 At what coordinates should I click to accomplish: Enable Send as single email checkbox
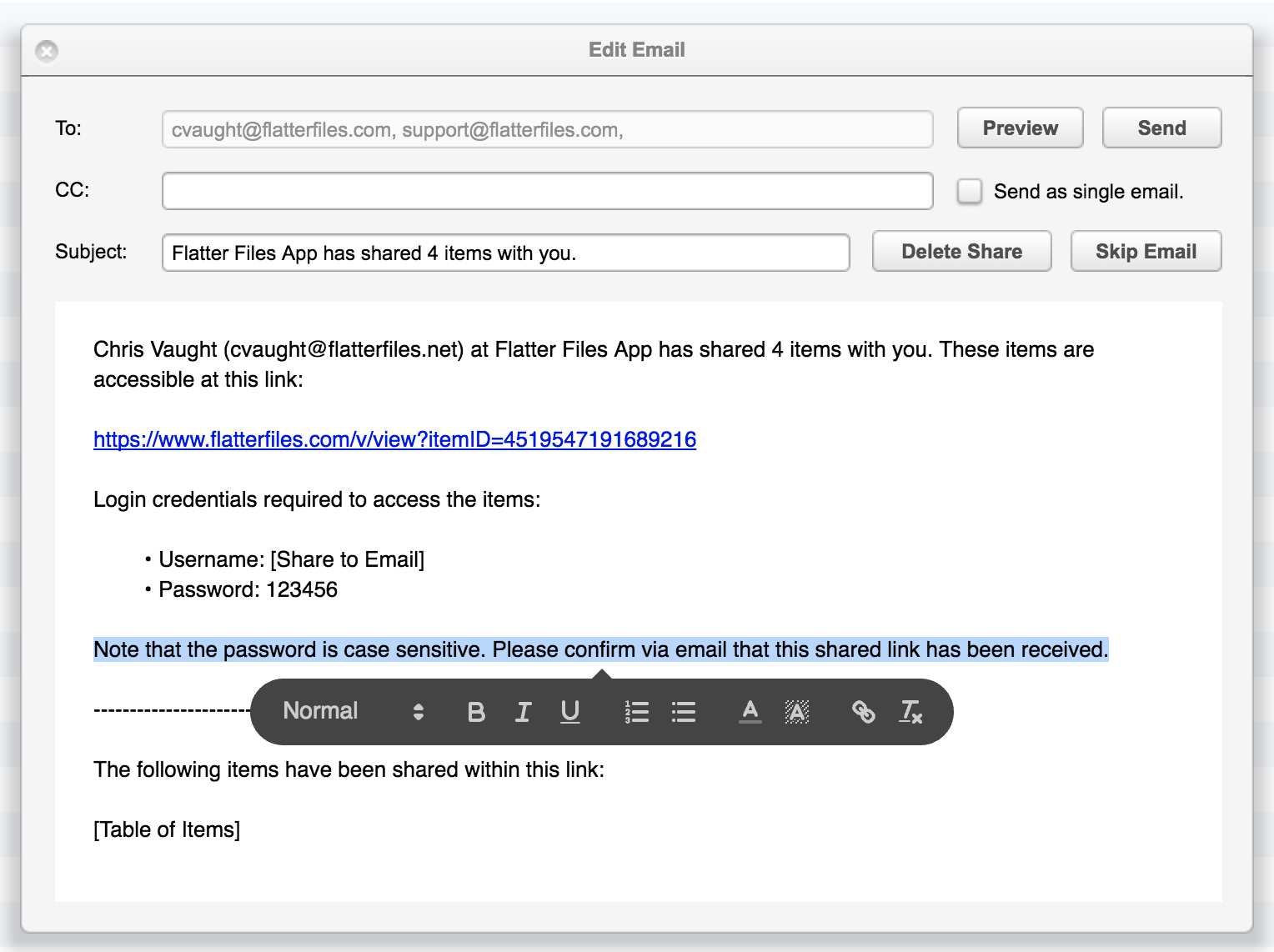point(970,191)
